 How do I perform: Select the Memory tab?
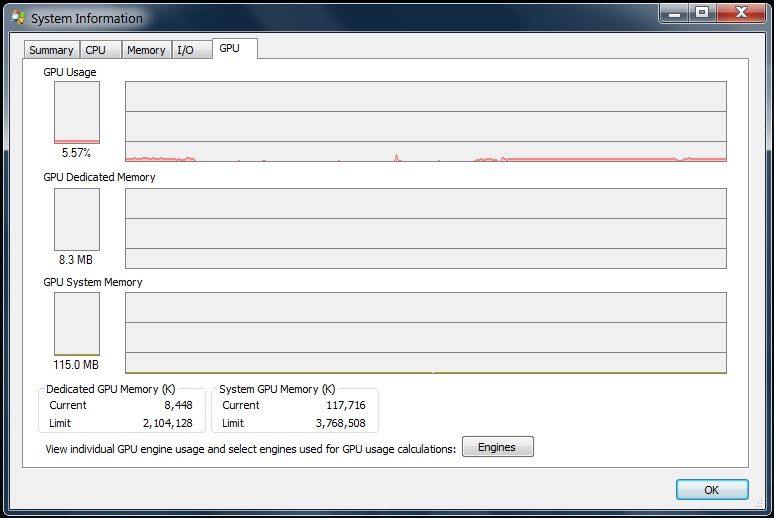147,50
